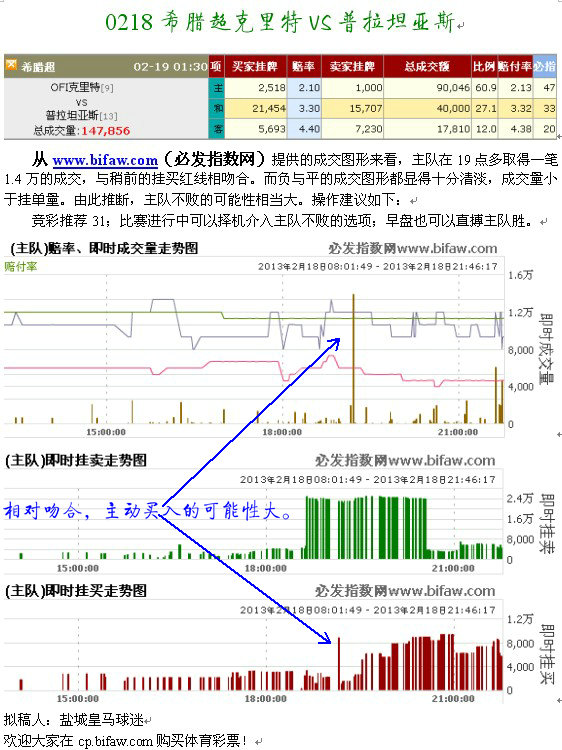
Task: Select the 赔率 column header
Action: point(304,66)
